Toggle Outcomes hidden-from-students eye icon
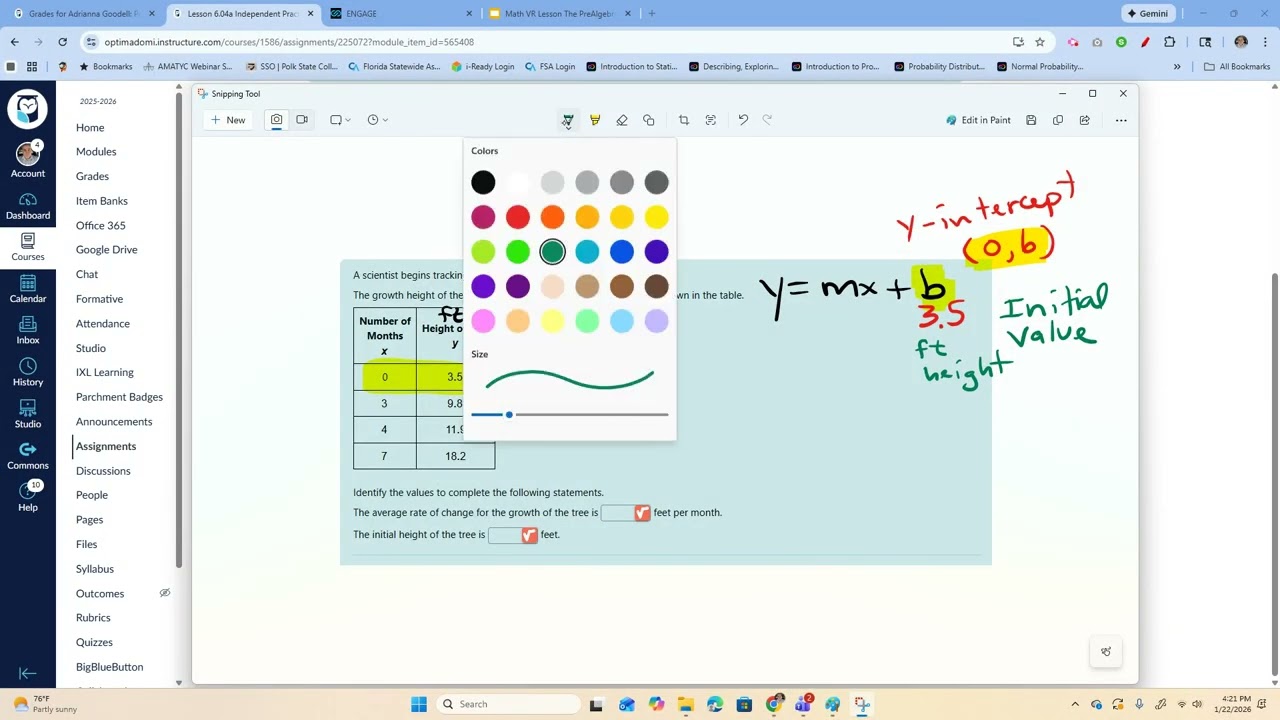Viewport: 1280px width, 720px height. pos(165,593)
